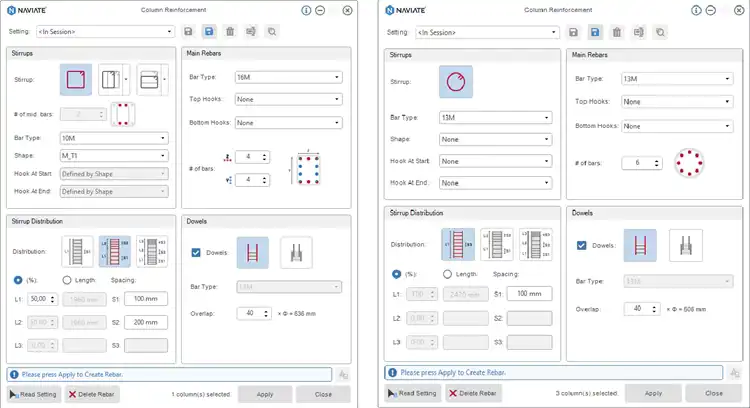Click the info icon in left dialog title bar
This screenshot has height=408, width=750.
(305, 10)
